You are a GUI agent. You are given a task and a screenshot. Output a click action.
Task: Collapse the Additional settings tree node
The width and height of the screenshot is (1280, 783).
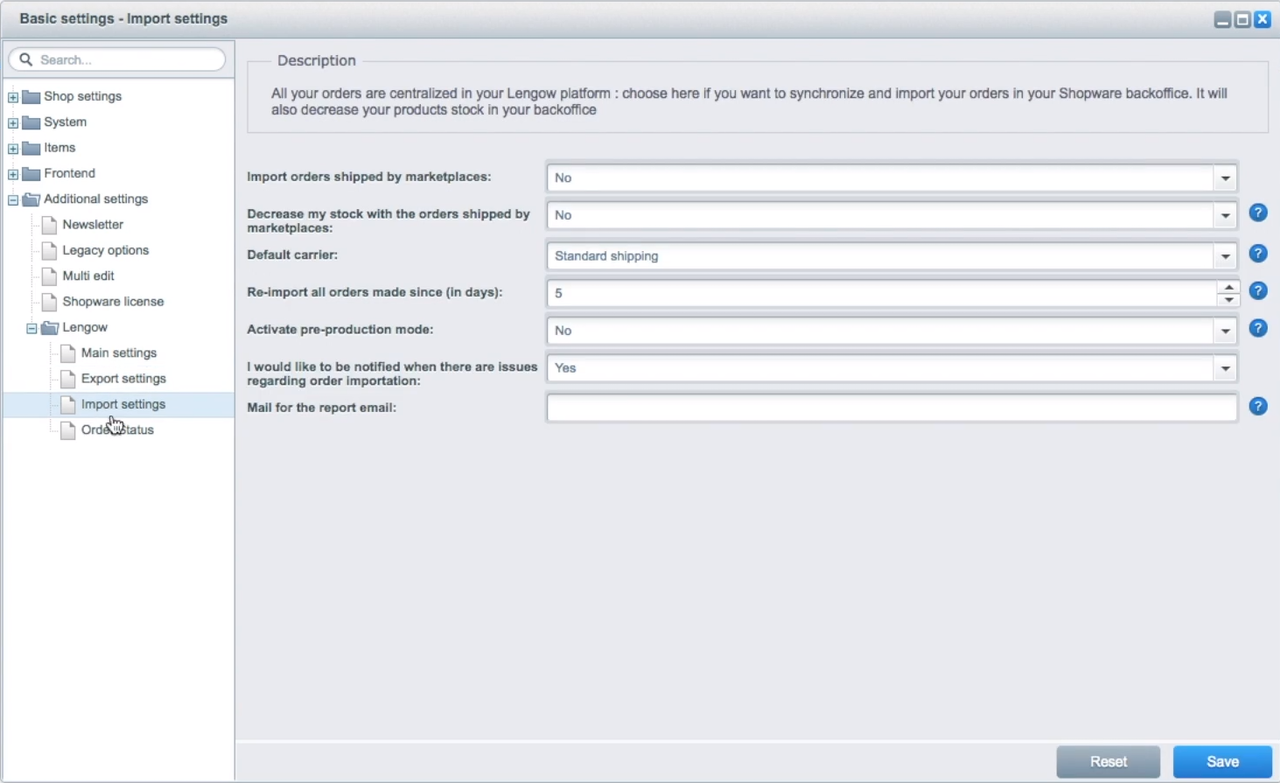point(13,200)
